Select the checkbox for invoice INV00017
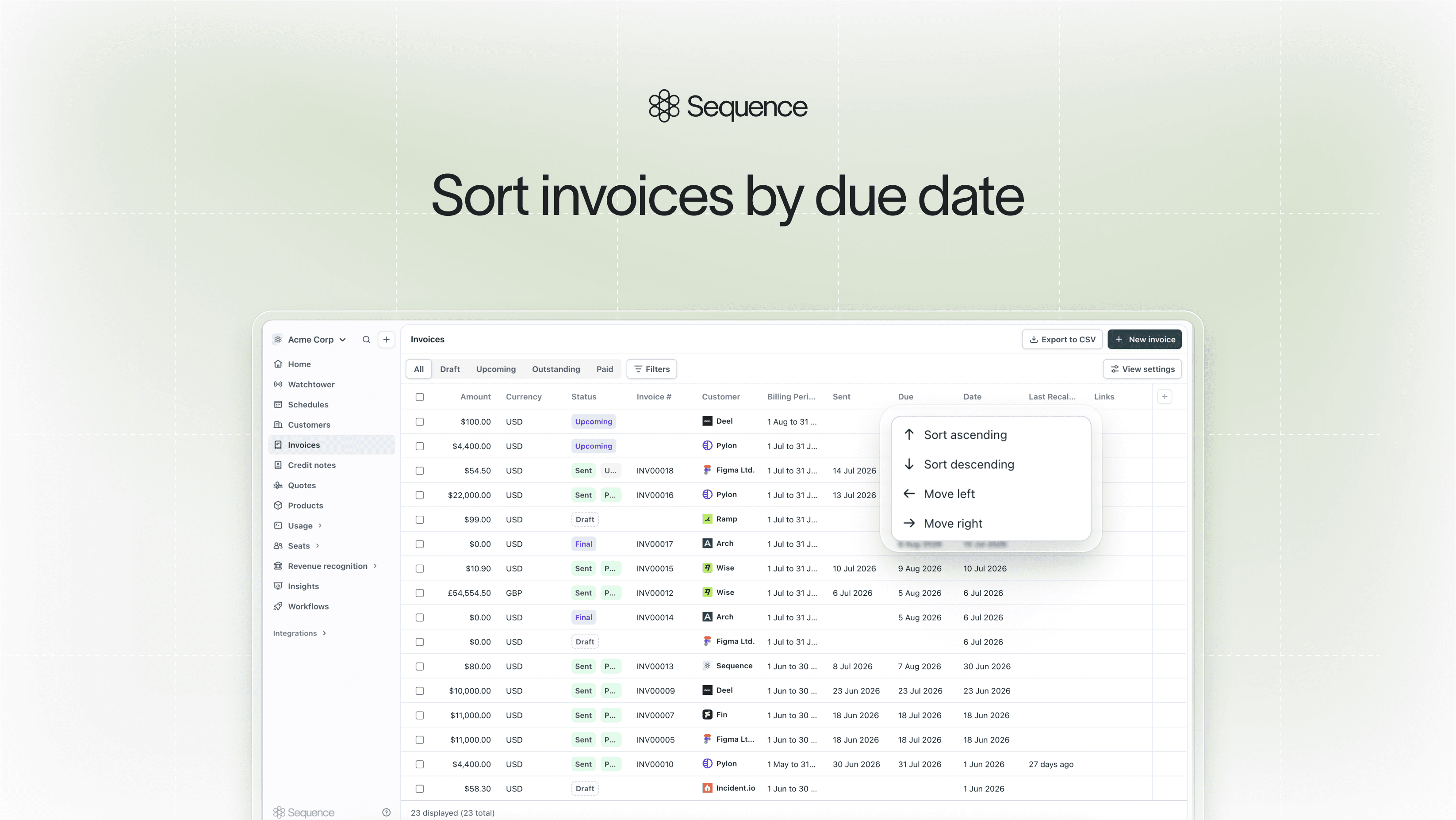The image size is (1456, 820). (x=419, y=544)
